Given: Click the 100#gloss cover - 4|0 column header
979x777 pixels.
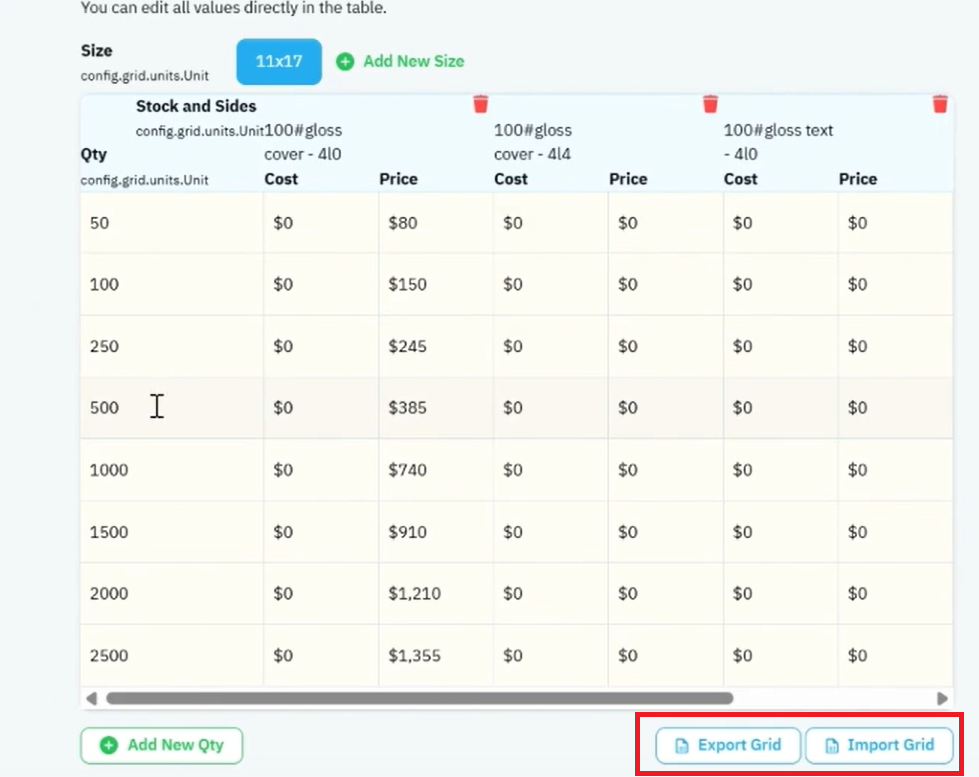Looking at the screenshot, I should tap(303, 142).
